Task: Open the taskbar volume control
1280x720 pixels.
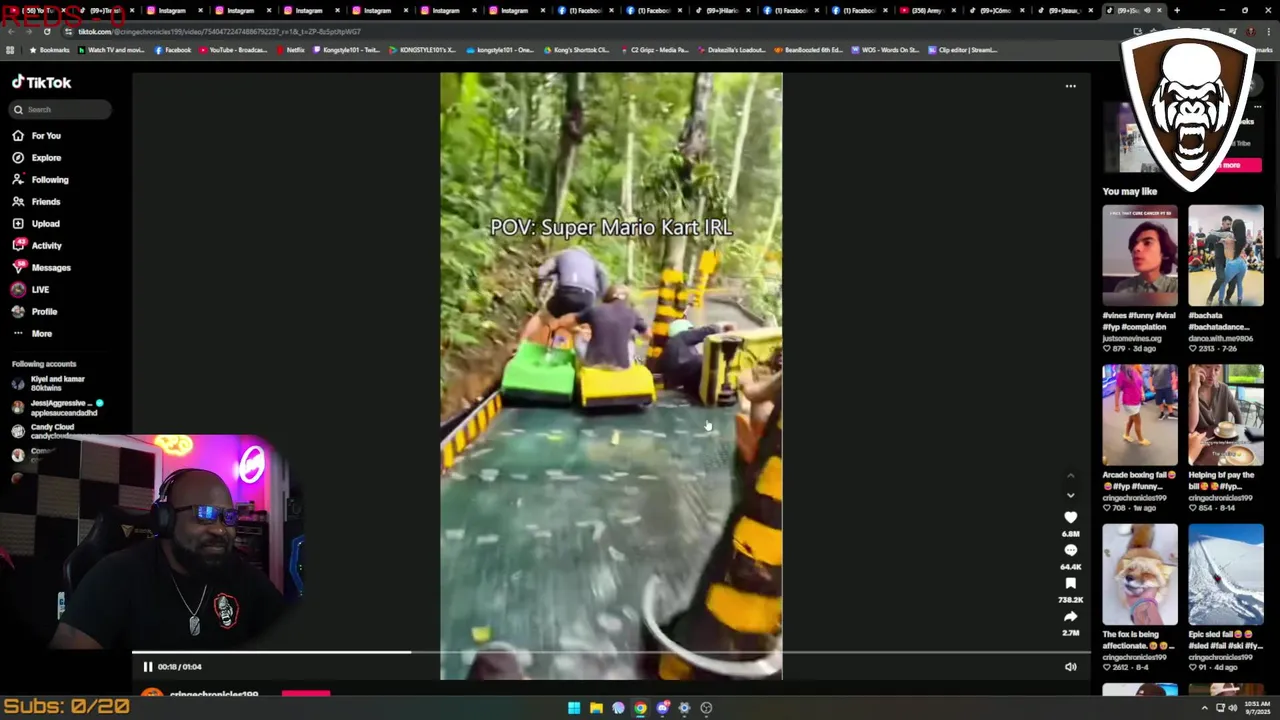Action: click(x=1233, y=708)
